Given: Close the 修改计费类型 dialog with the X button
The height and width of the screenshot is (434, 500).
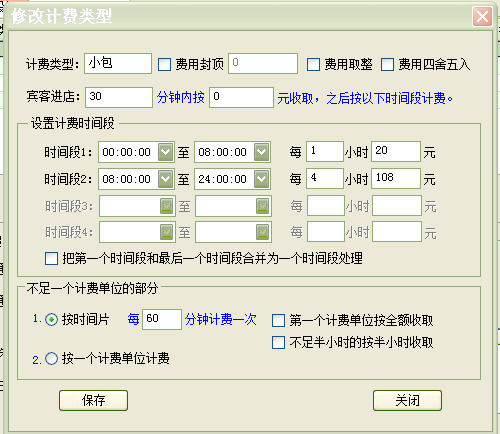Looking at the screenshot, I should point(482,16).
